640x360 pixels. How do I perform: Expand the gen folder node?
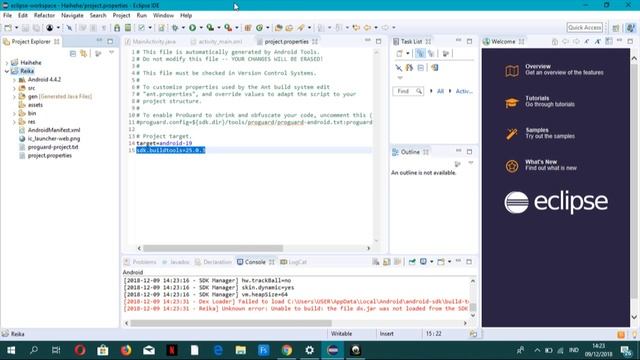point(14,97)
